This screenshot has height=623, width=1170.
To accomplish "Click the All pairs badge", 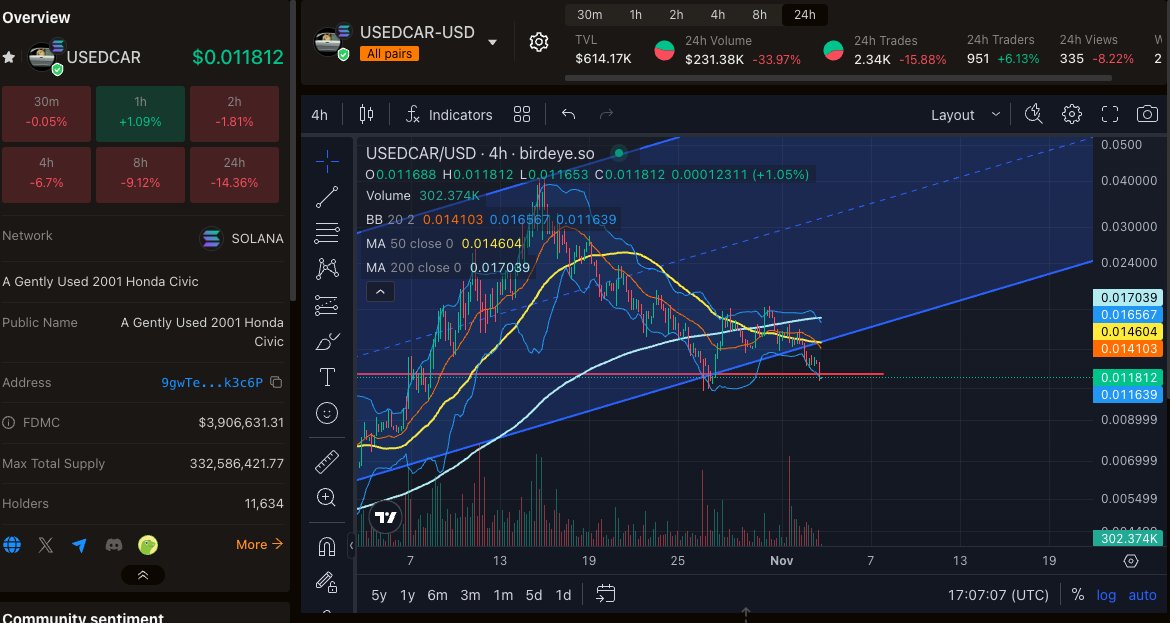I will point(390,54).
